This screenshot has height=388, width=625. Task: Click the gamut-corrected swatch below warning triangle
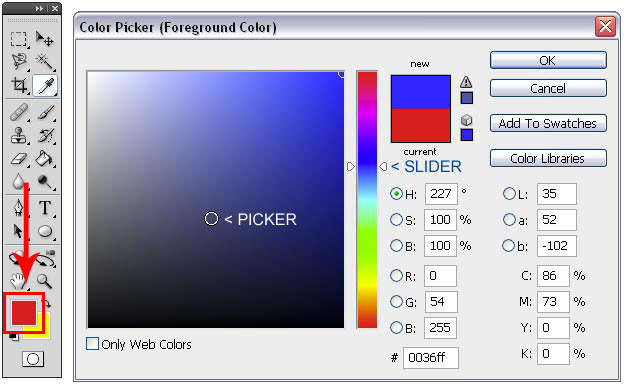pos(466,98)
